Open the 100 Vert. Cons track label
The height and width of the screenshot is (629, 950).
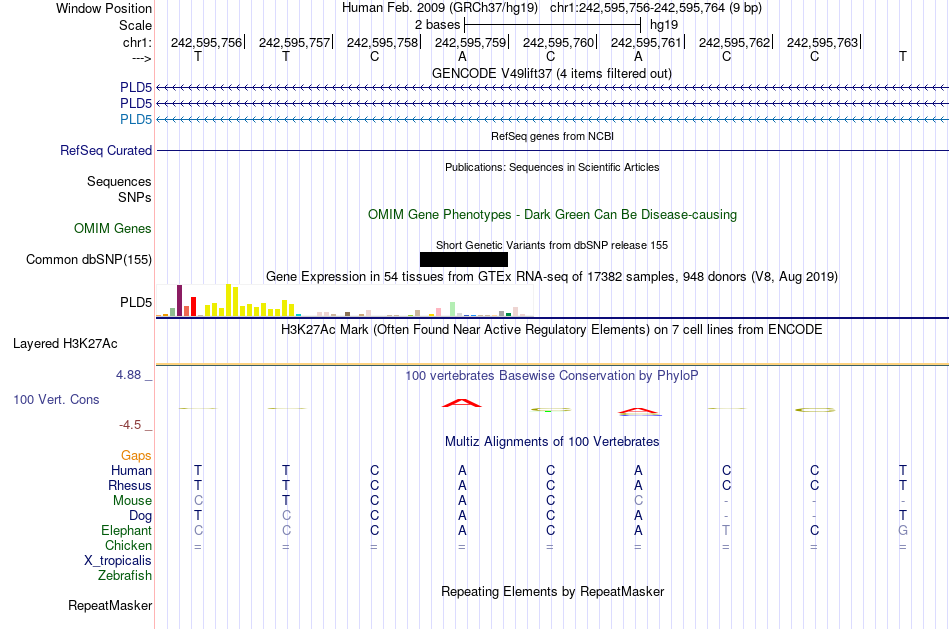[x=56, y=399]
